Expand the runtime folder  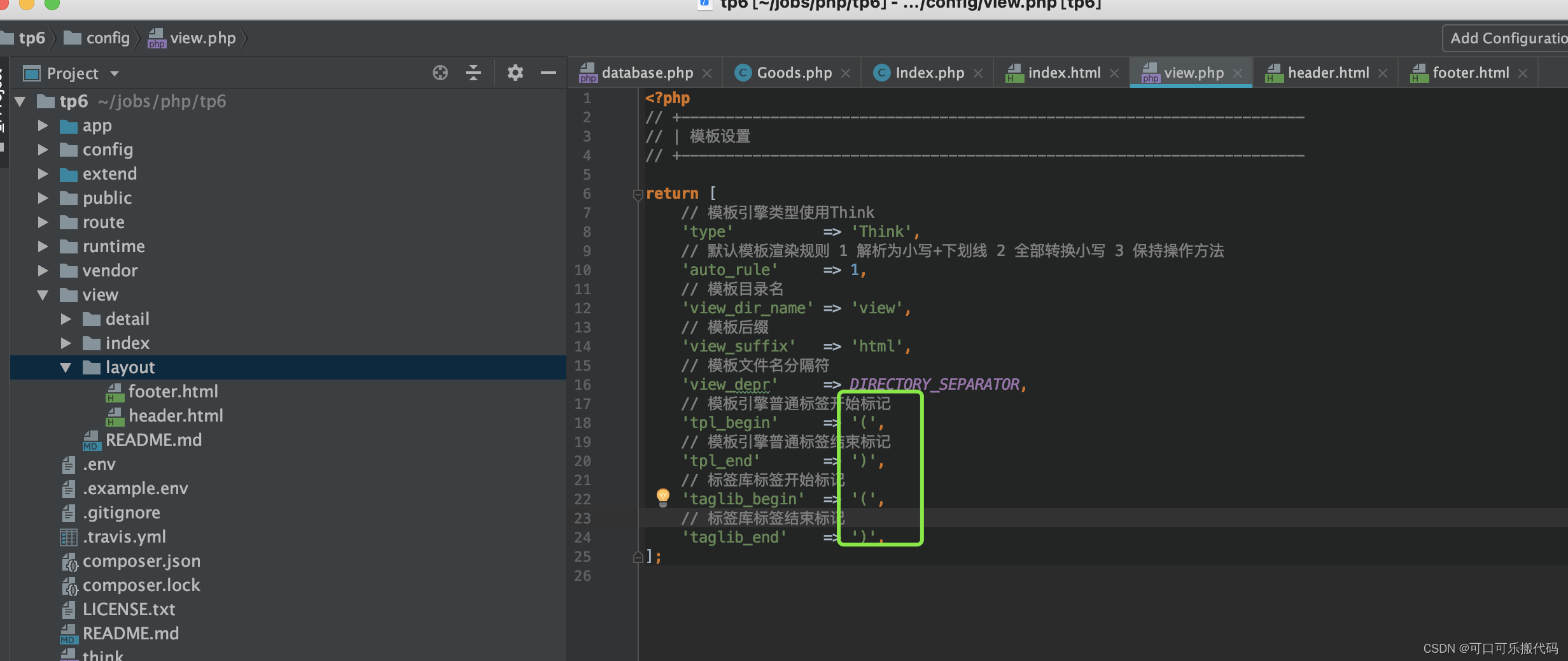(43, 246)
